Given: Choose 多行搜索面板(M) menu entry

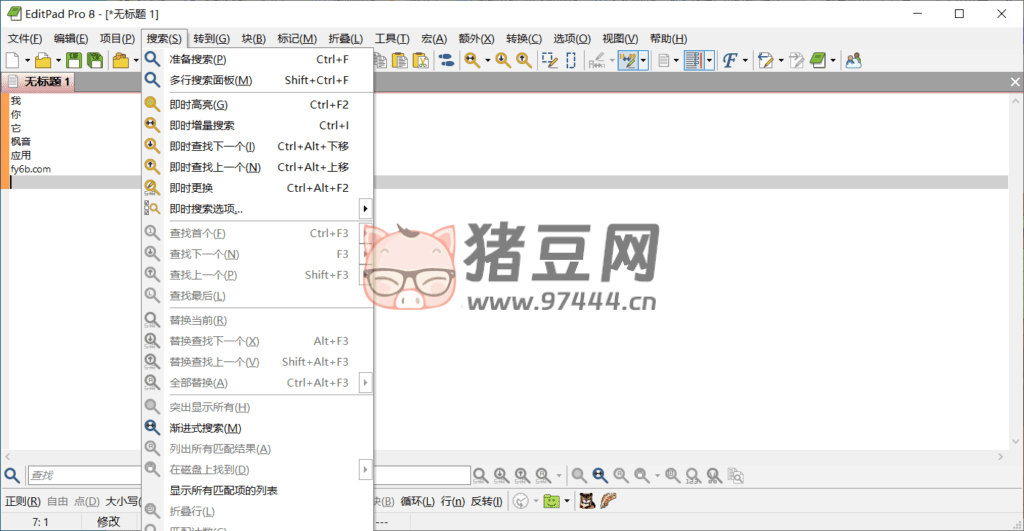Looking at the screenshot, I should click(x=257, y=80).
